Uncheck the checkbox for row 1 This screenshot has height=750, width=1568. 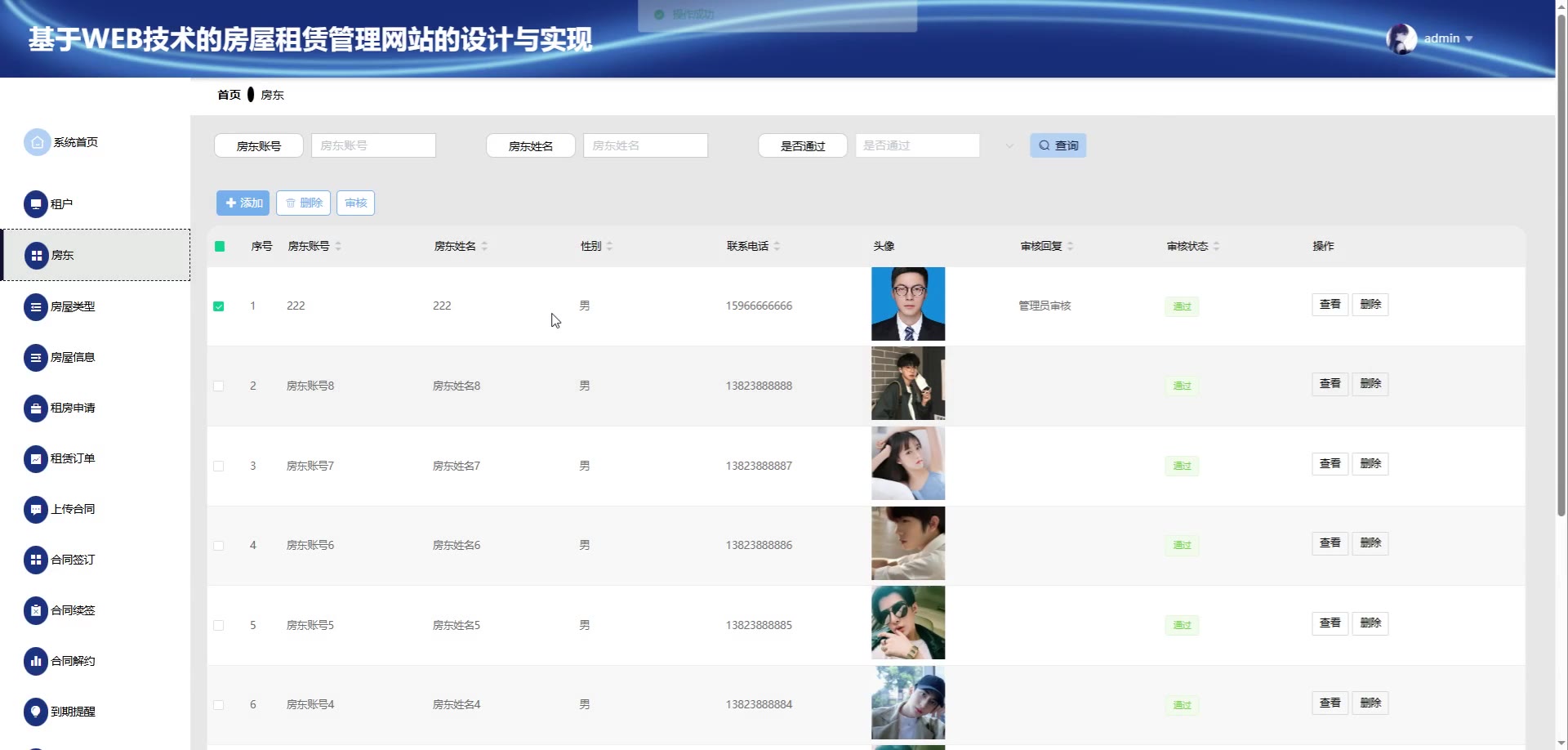click(219, 306)
